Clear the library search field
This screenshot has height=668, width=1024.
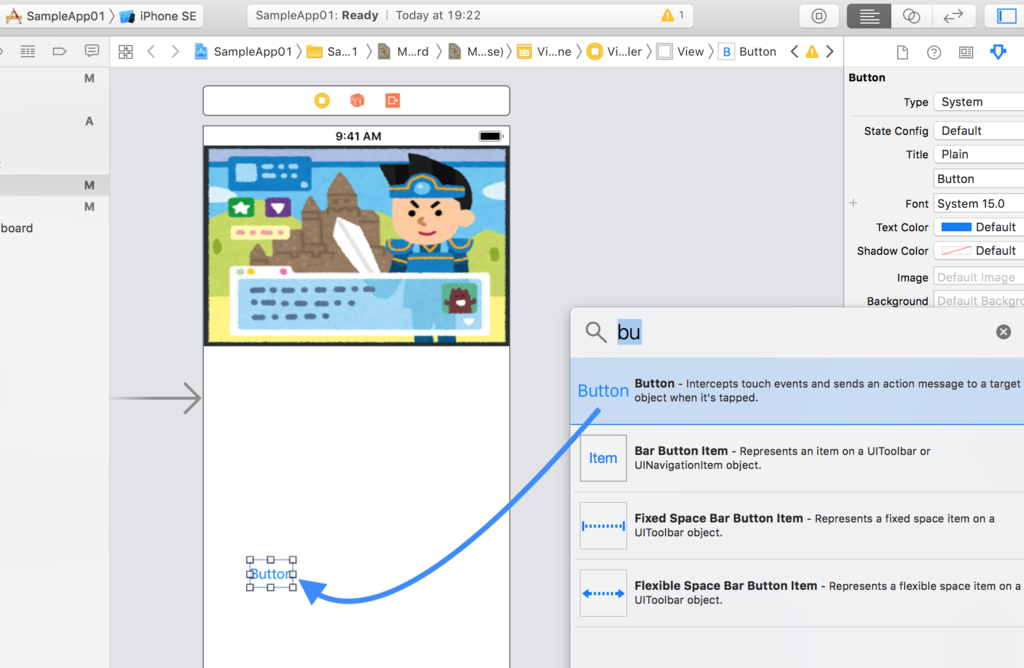click(1003, 332)
